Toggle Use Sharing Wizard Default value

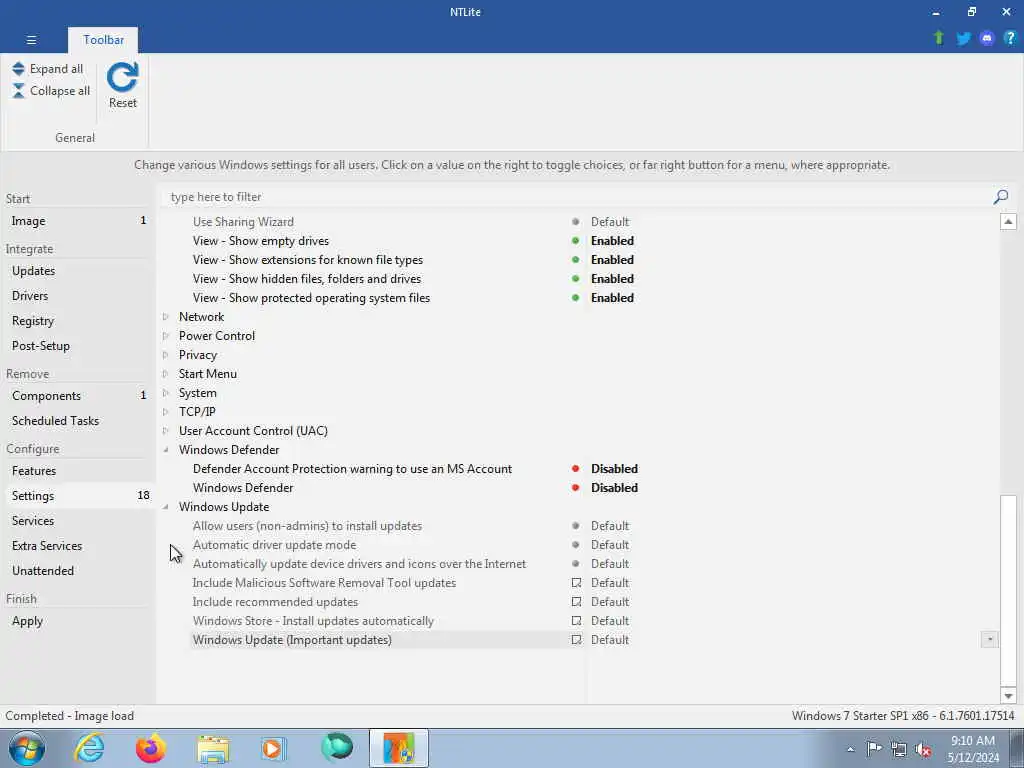coord(610,222)
